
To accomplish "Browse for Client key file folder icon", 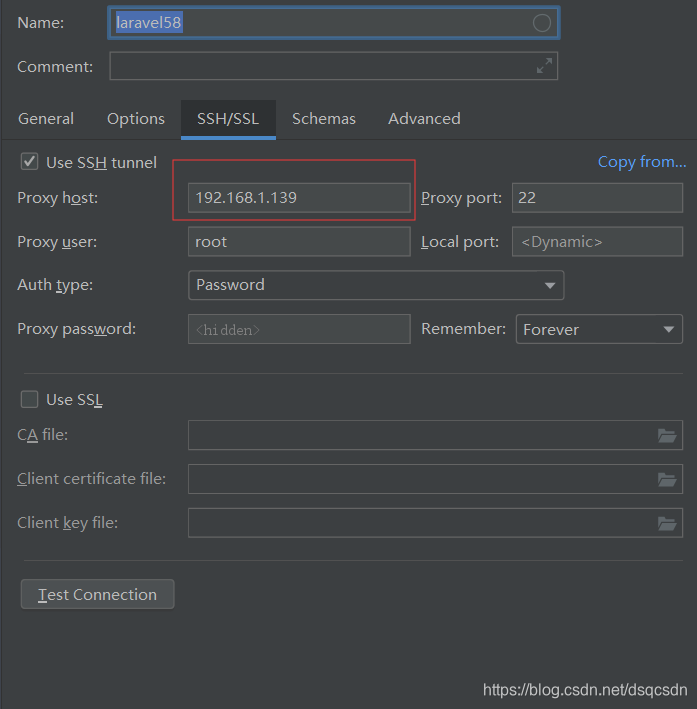I will [667, 523].
